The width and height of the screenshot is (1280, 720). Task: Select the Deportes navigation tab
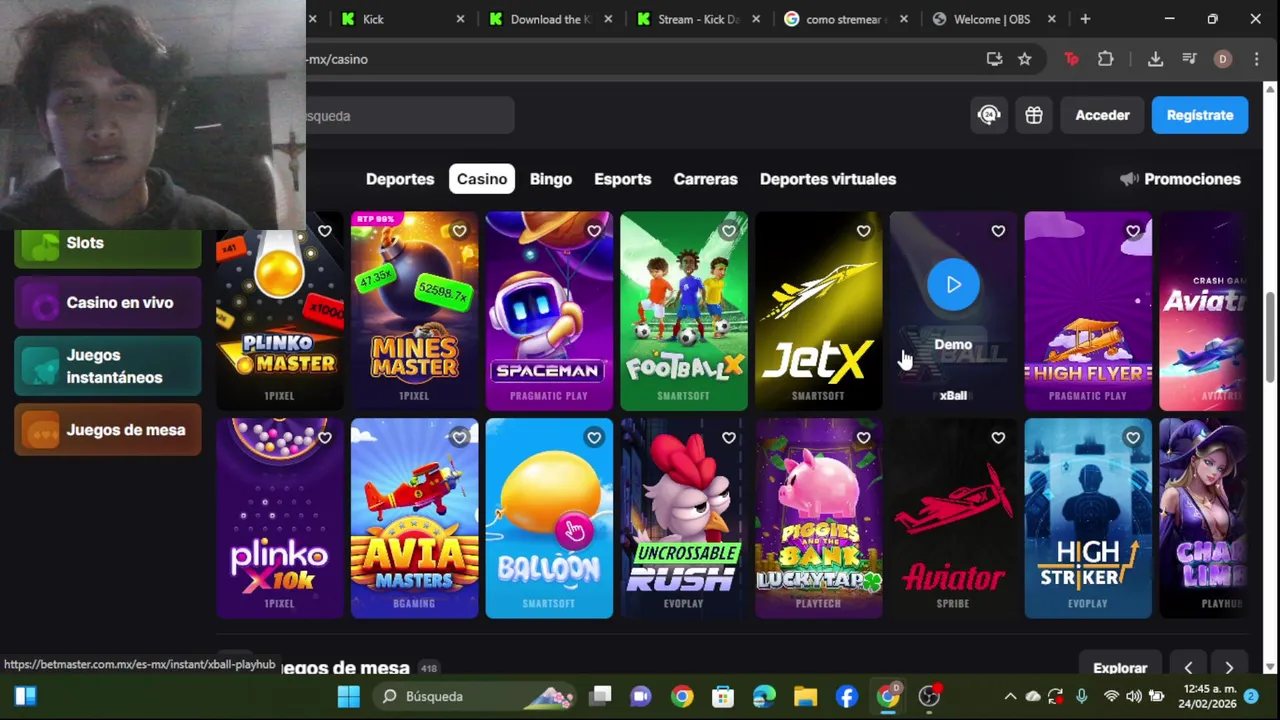tap(400, 179)
